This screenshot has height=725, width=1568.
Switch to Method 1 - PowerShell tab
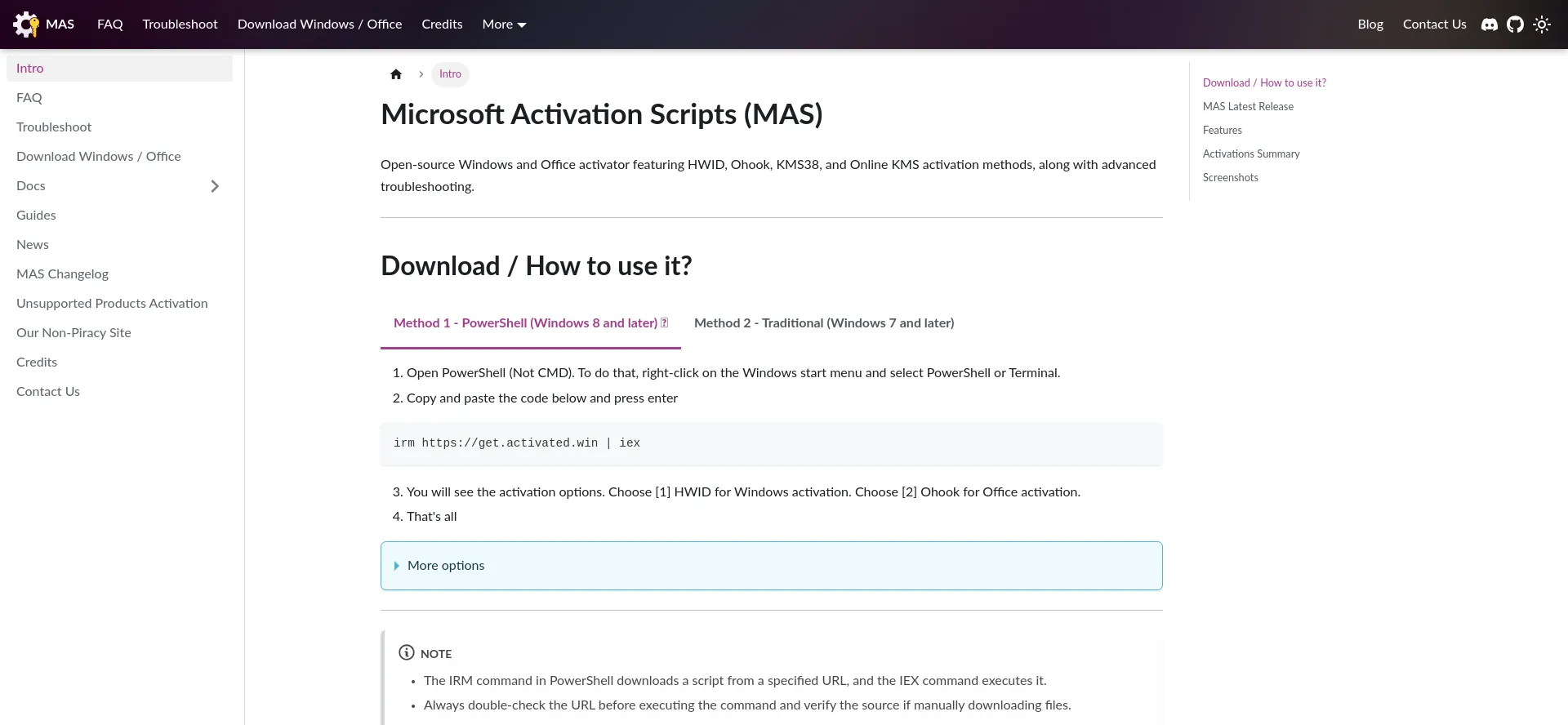(x=531, y=323)
